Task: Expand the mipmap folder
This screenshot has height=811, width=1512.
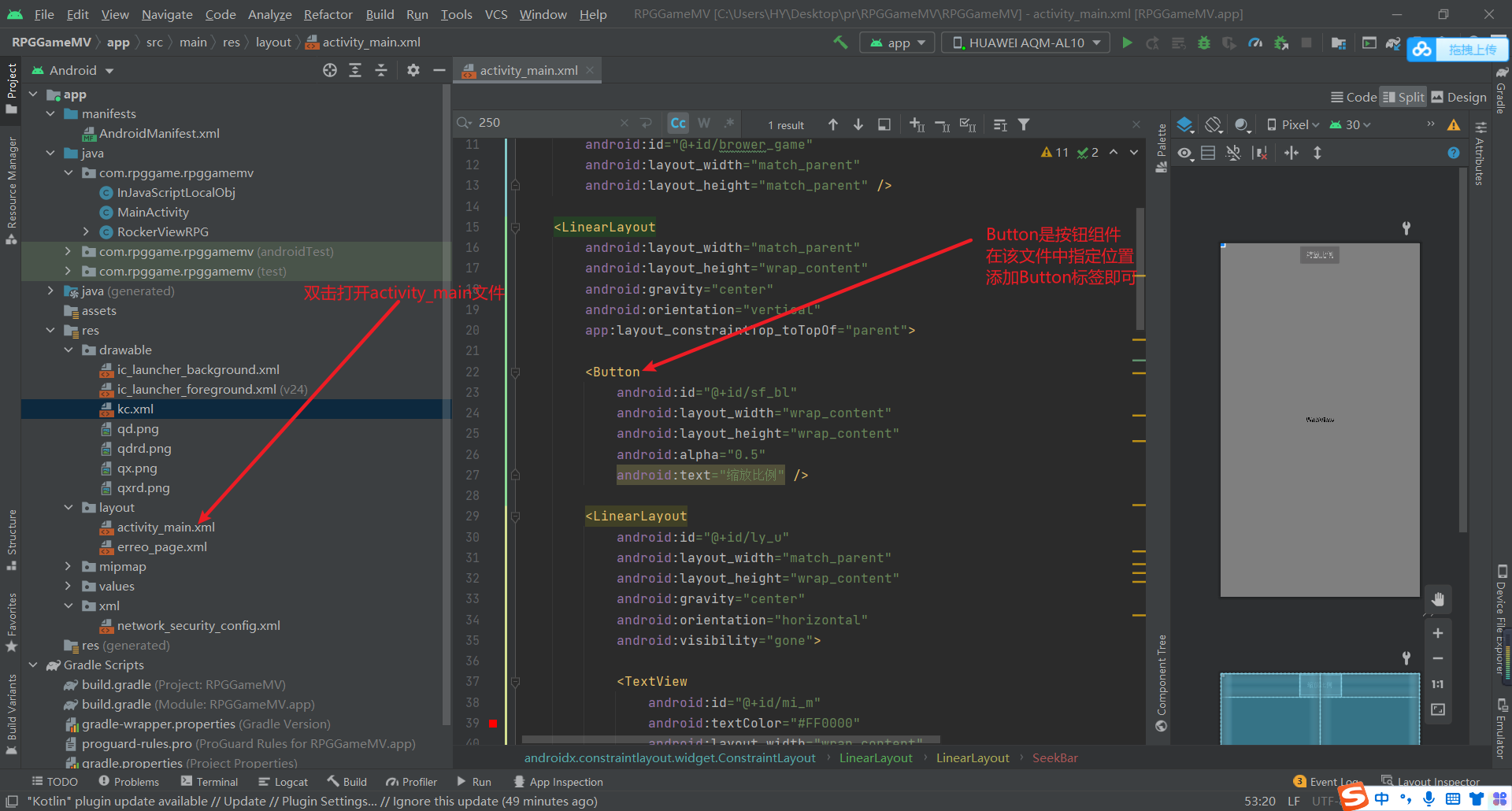Action: click(x=69, y=566)
